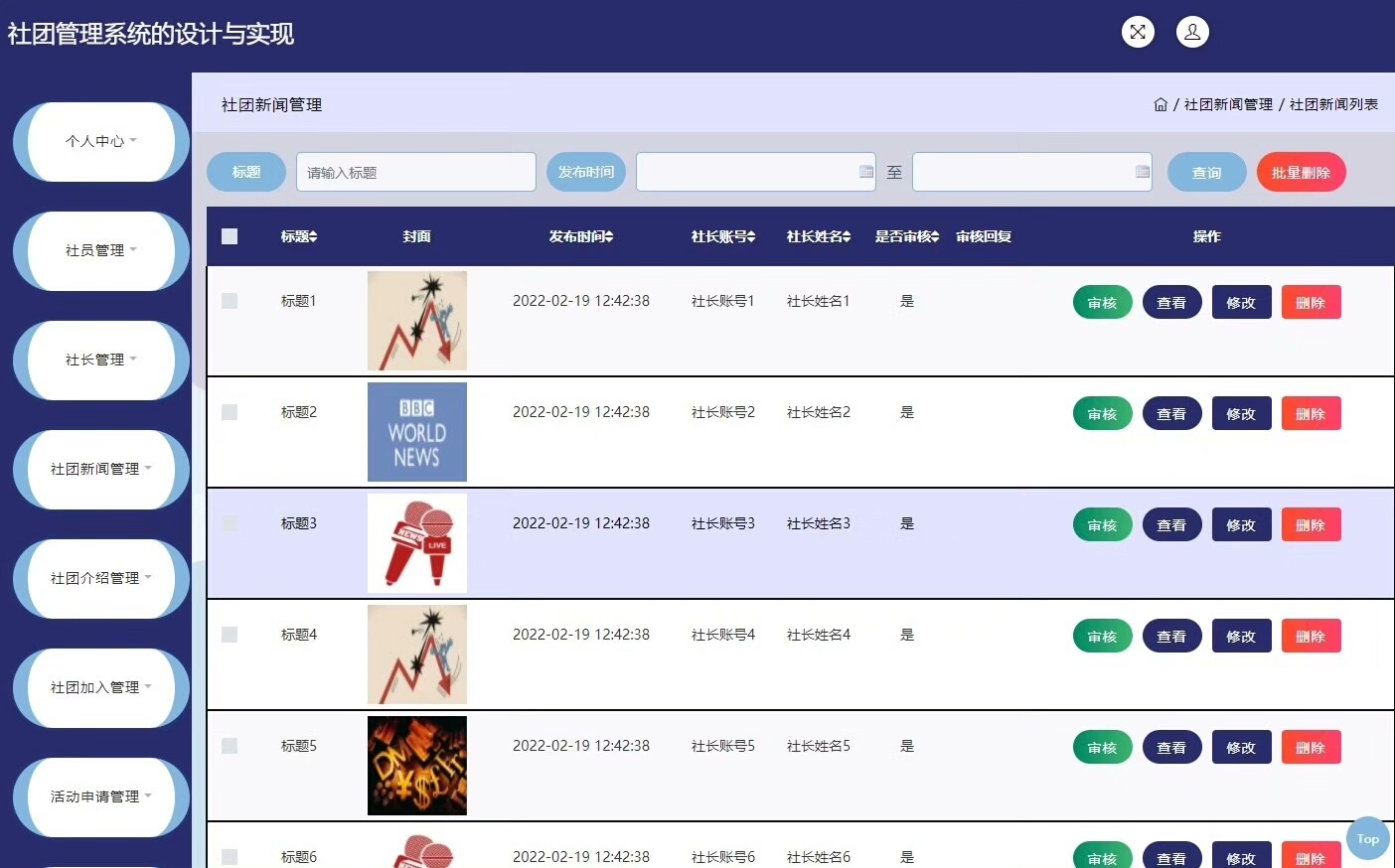Sort table by 是否审核 column
1395x868 pixels.
tap(907, 236)
